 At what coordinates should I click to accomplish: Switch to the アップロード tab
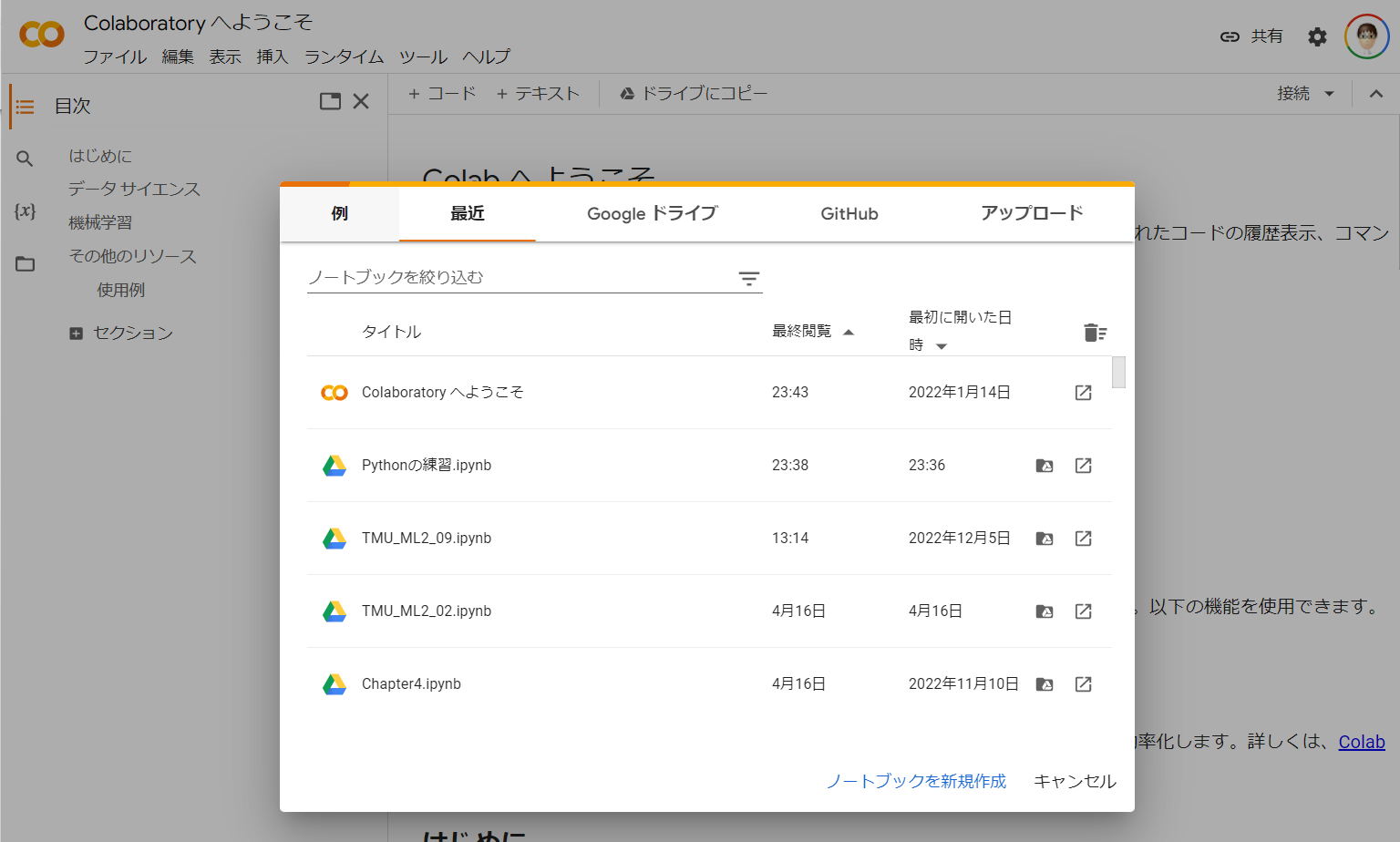coord(1032,213)
